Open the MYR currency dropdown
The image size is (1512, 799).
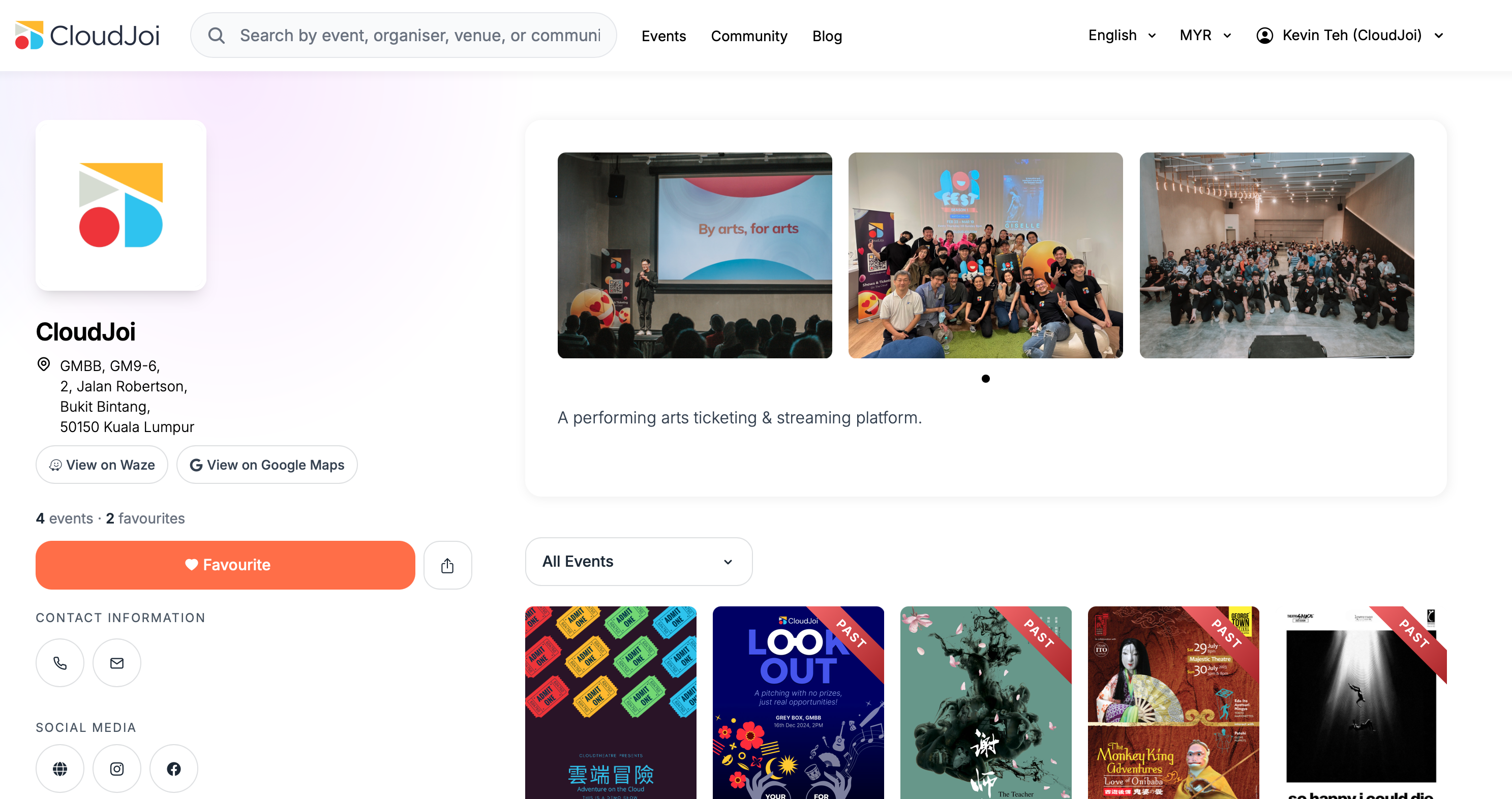pyautogui.click(x=1205, y=35)
